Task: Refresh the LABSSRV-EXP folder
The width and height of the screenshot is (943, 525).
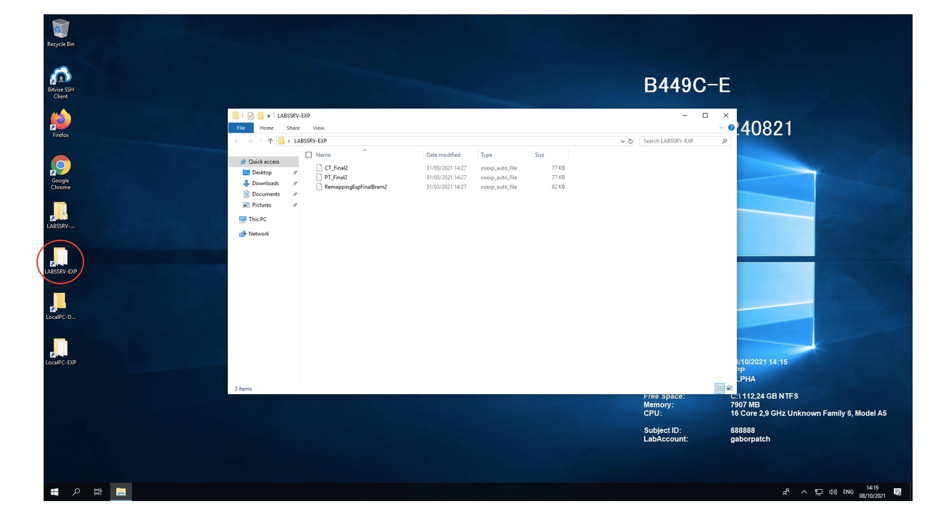Action: point(630,141)
